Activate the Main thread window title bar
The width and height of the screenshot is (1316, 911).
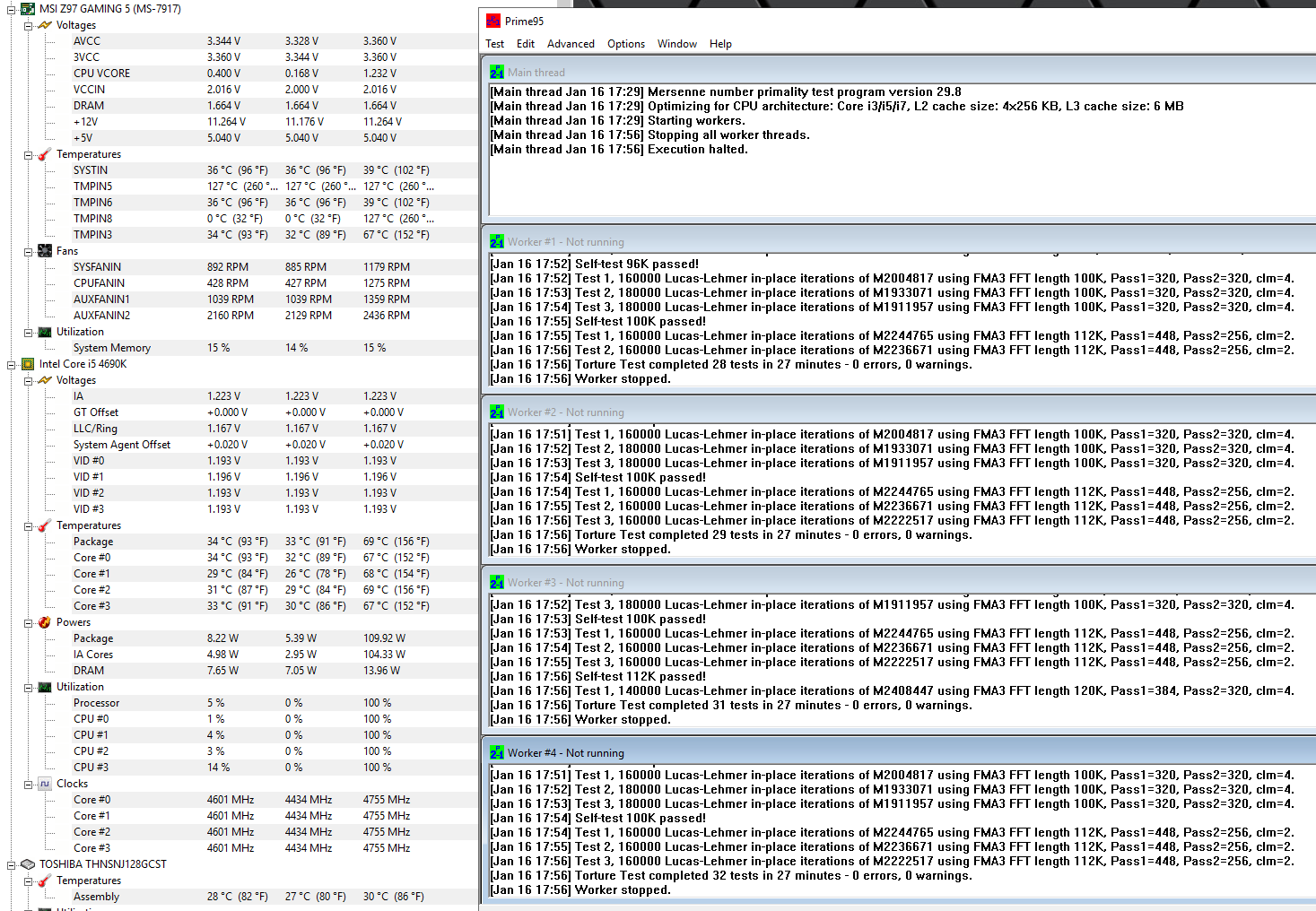pos(899,72)
